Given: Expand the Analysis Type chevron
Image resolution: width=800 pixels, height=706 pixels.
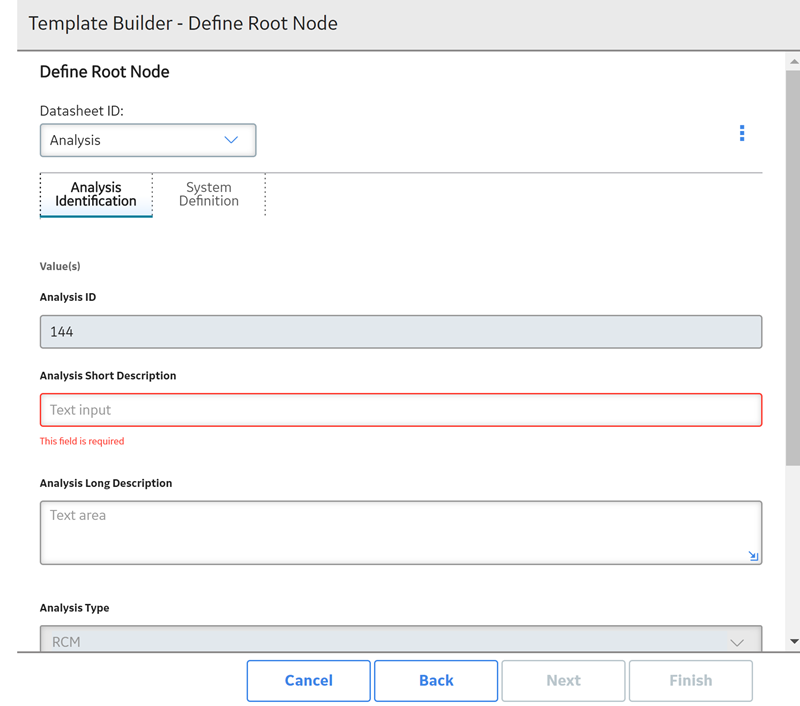Looking at the screenshot, I should tap(736, 642).
